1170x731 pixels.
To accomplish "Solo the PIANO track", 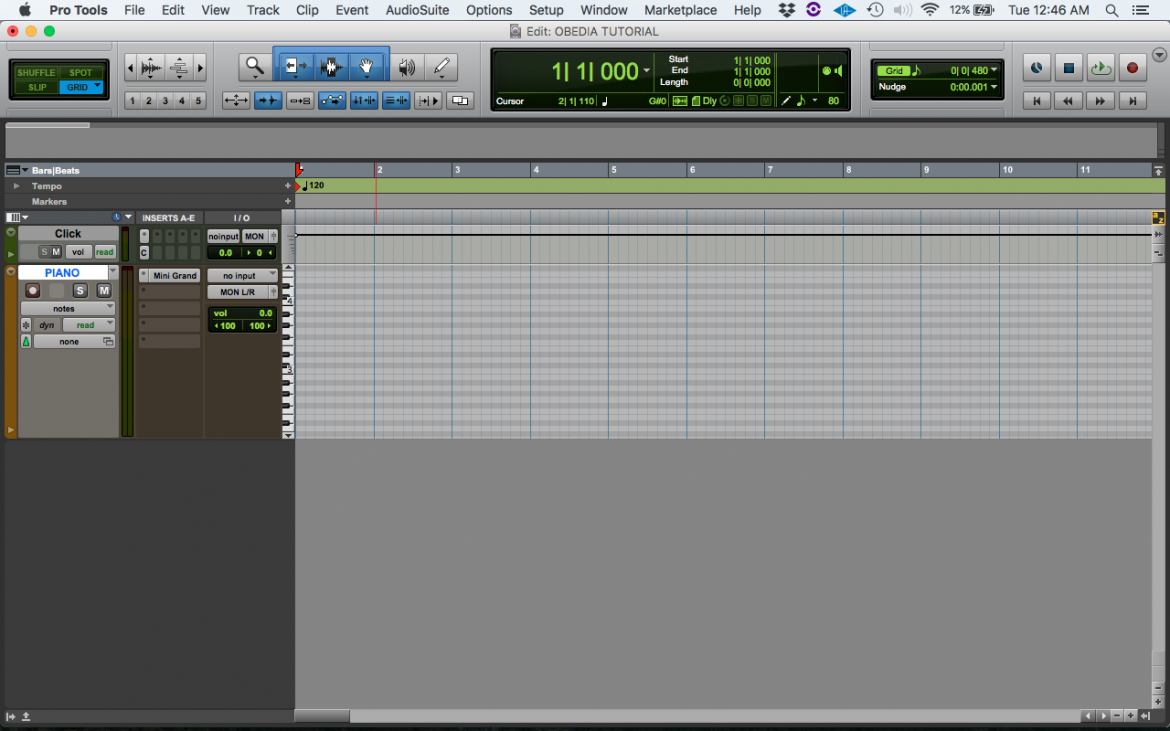I will click(x=80, y=290).
